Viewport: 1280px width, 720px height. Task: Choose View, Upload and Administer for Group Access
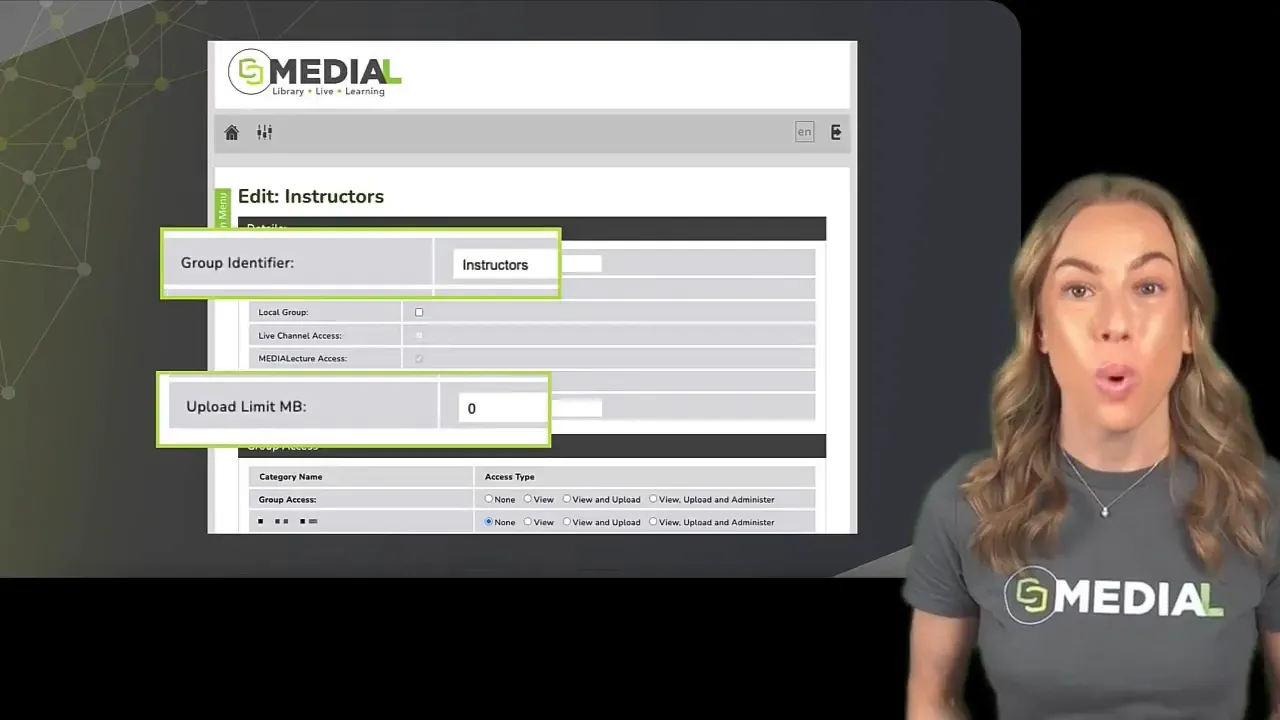pyautogui.click(x=653, y=499)
